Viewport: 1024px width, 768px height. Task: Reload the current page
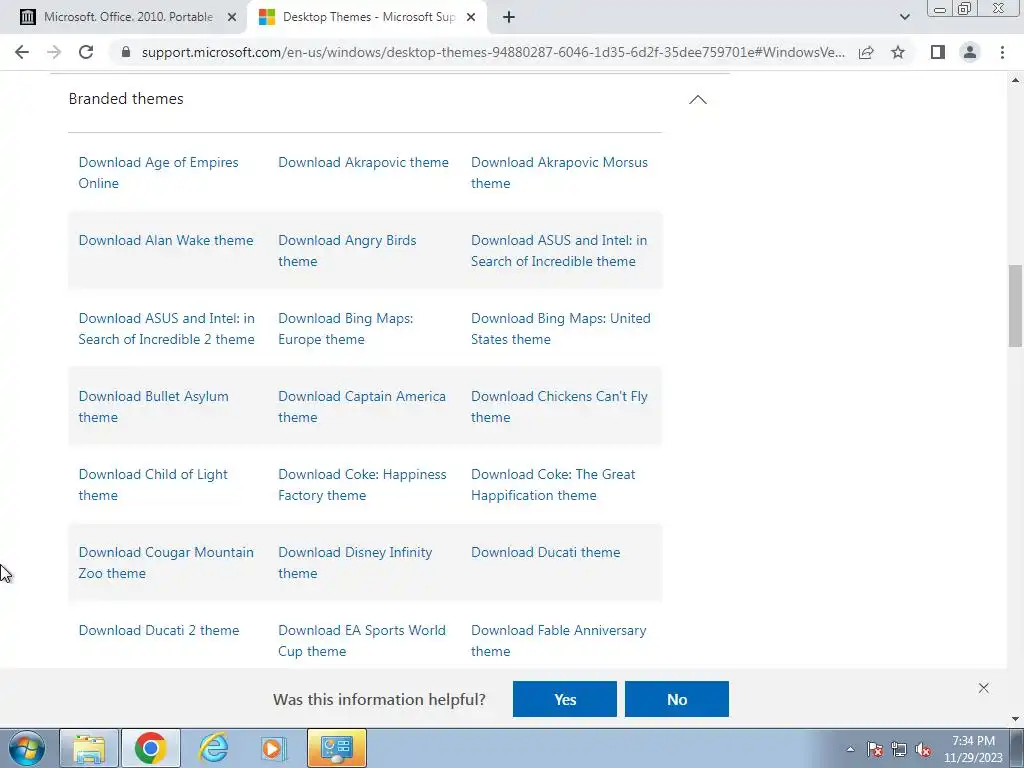click(86, 52)
